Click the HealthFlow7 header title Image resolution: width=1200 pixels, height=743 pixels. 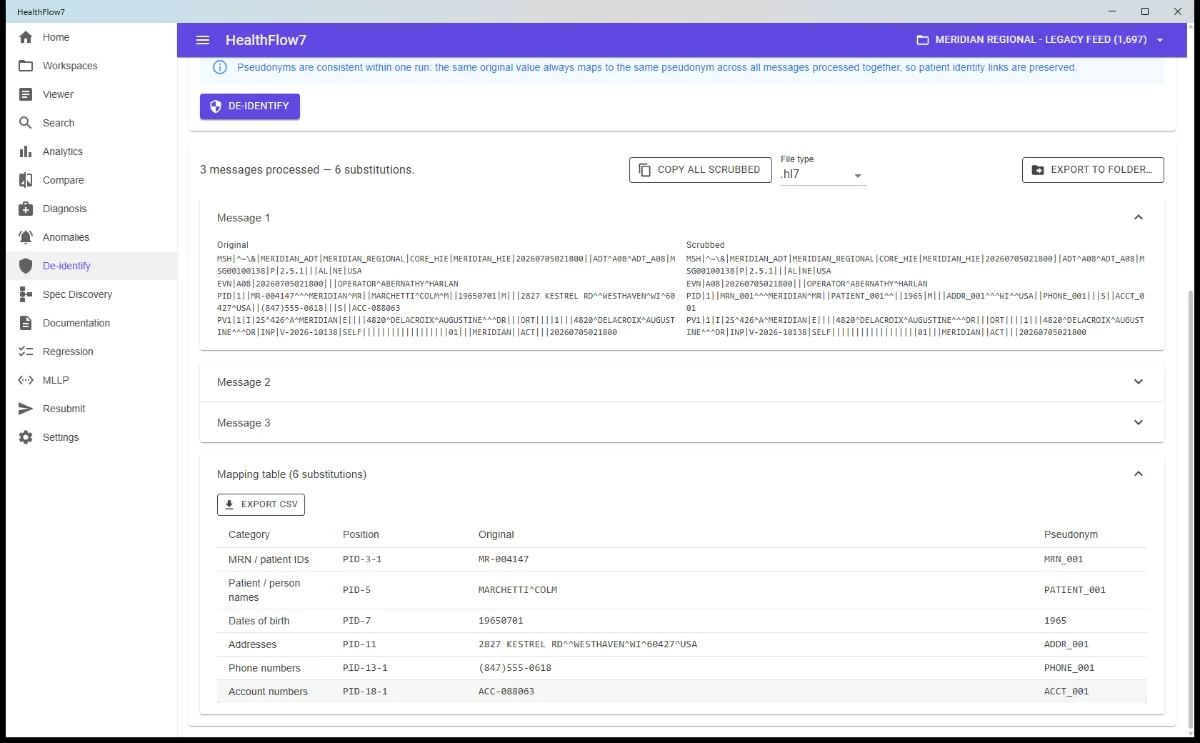[266, 40]
